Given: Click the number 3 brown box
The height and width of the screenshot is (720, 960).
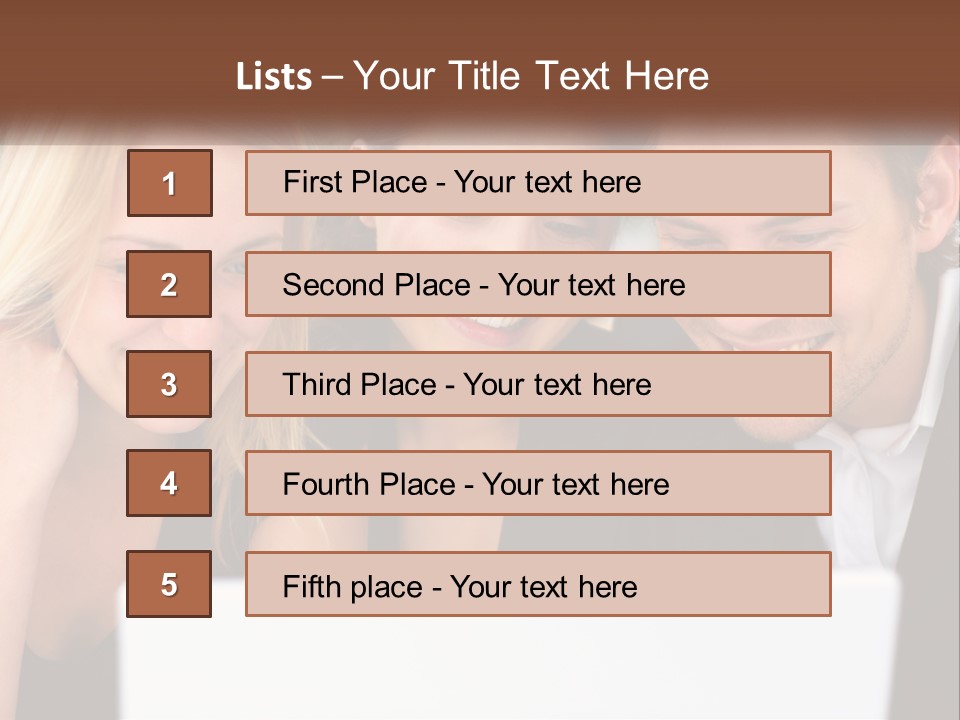Looking at the screenshot, I should tap(169, 384).
